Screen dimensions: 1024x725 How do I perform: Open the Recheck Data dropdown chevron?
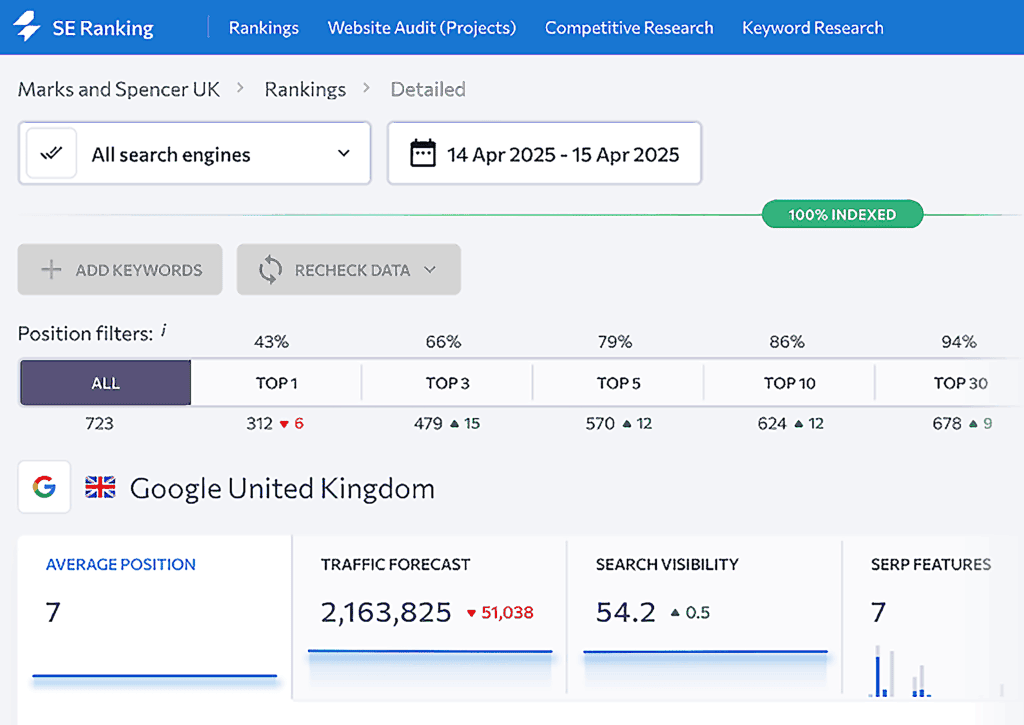[x=432, y=269]
